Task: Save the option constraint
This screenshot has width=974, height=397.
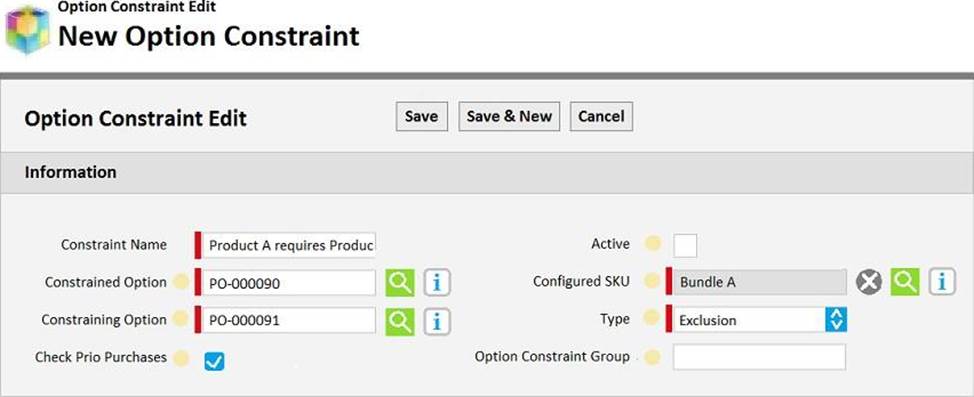Action: coord(421,116)
